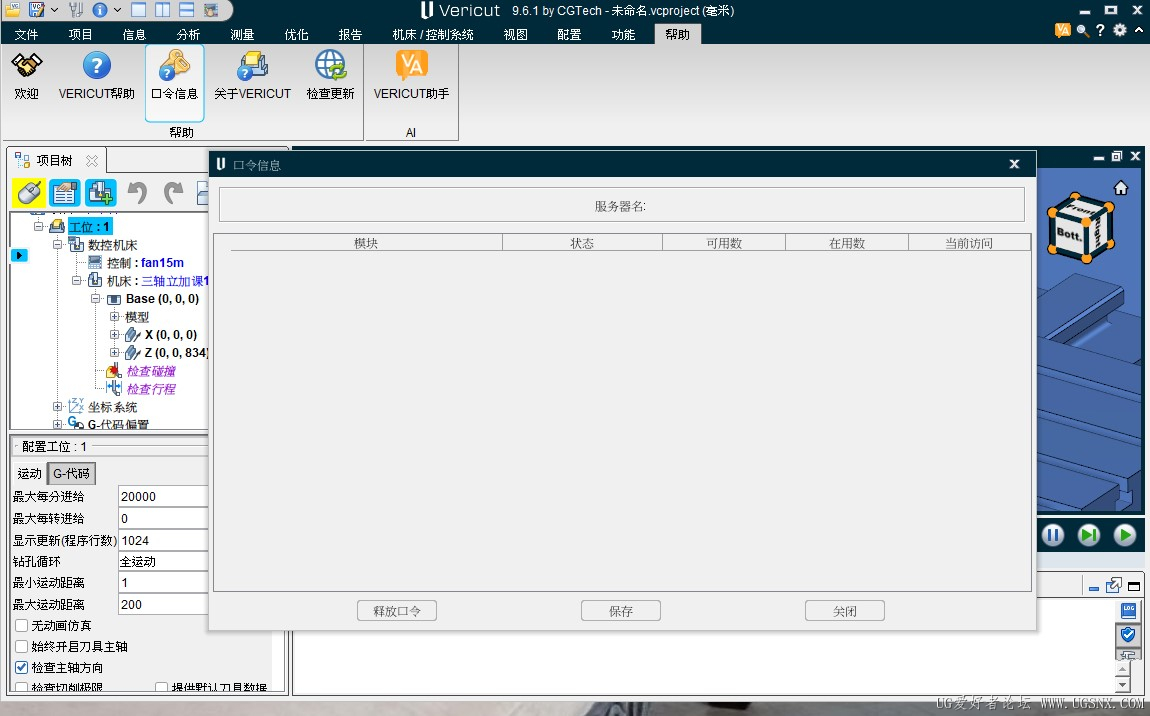Click the blue arrow marker beside project tree
Screen dimensions: 1150x716
(x=19, y=255)
